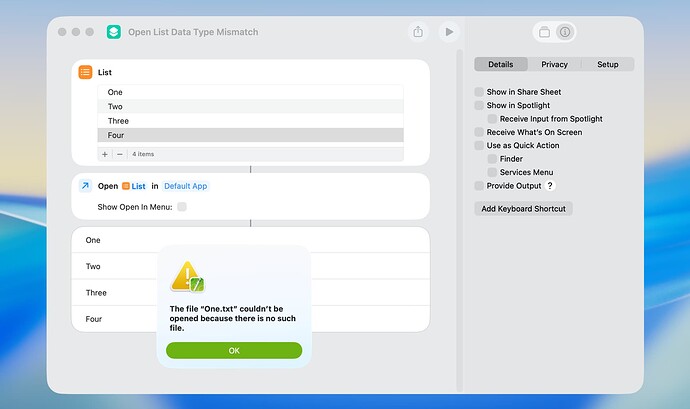The image size is (690, 409).
Task: Click the orange List action icon
Action: [x=85, y=72]
